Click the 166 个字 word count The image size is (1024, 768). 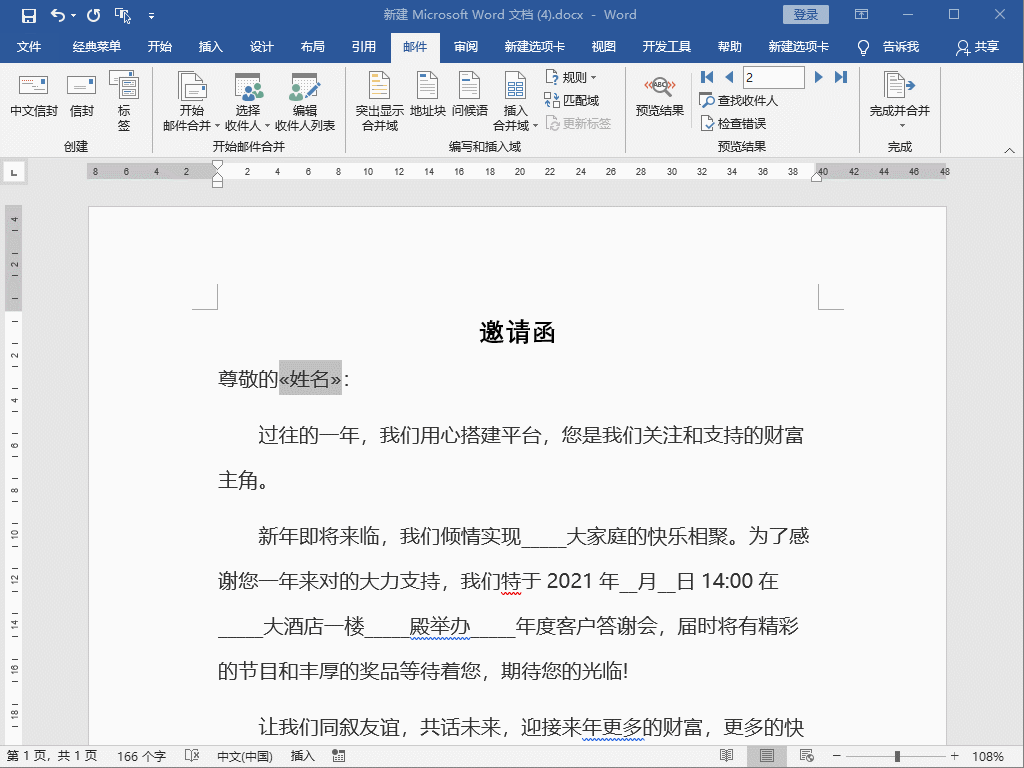[x=141, y=756]
